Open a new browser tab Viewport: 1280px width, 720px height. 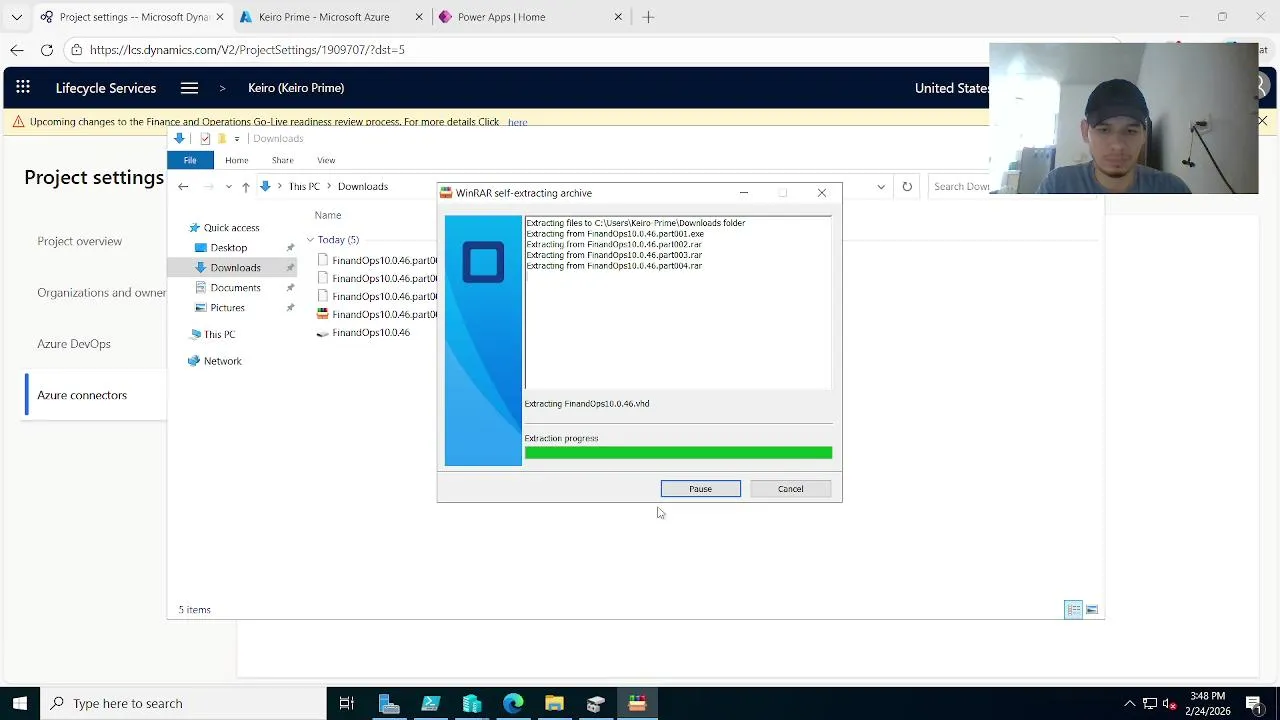[x=648, y=17]
